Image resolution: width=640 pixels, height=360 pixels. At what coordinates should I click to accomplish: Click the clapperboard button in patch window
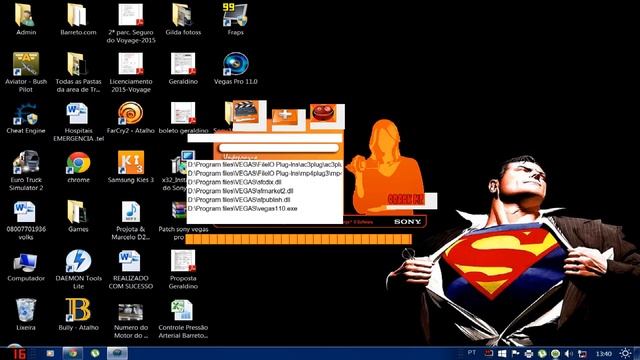coord(246,112)
